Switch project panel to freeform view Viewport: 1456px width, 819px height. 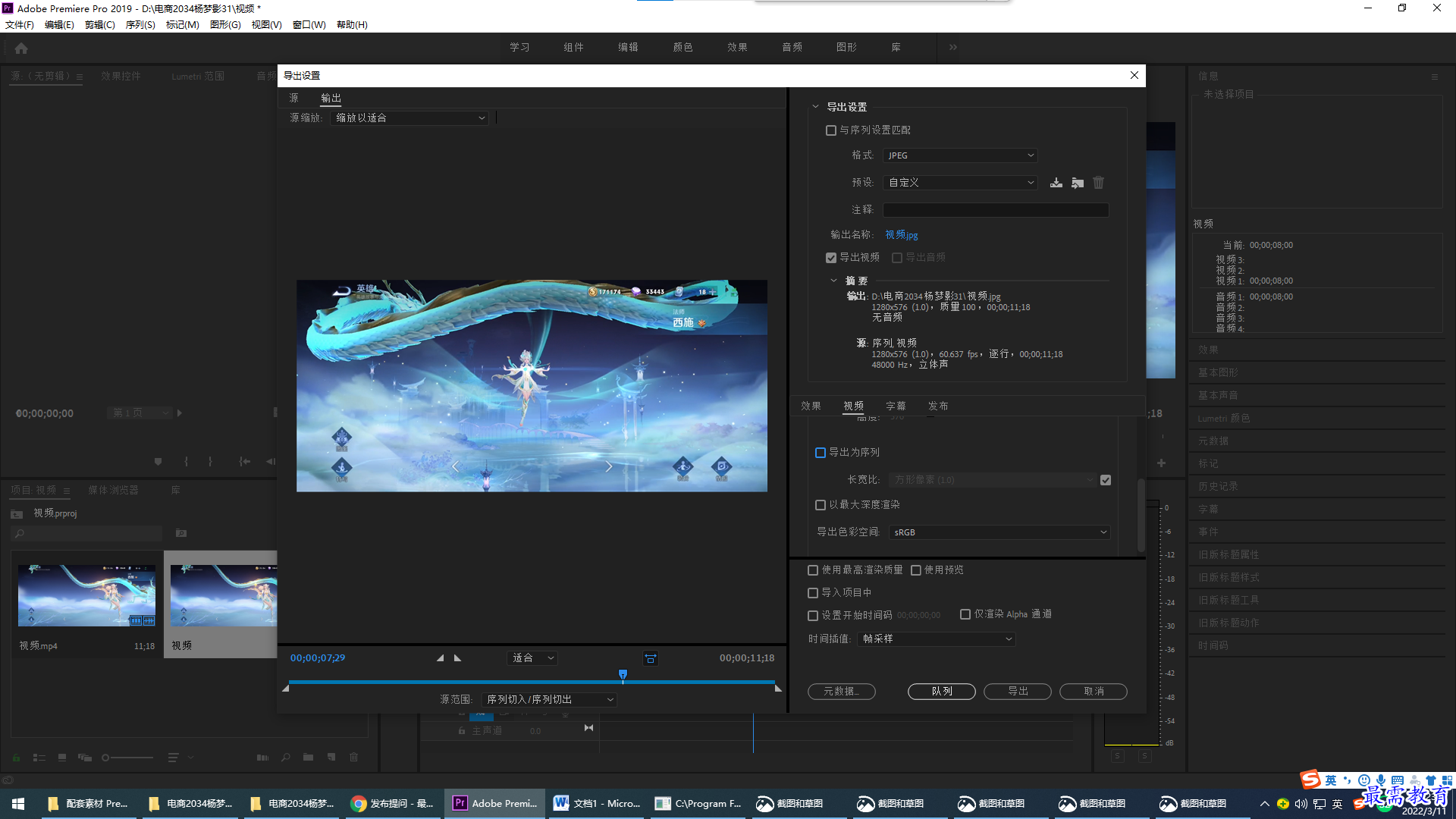pyautogui.click(x=85, y=758)
